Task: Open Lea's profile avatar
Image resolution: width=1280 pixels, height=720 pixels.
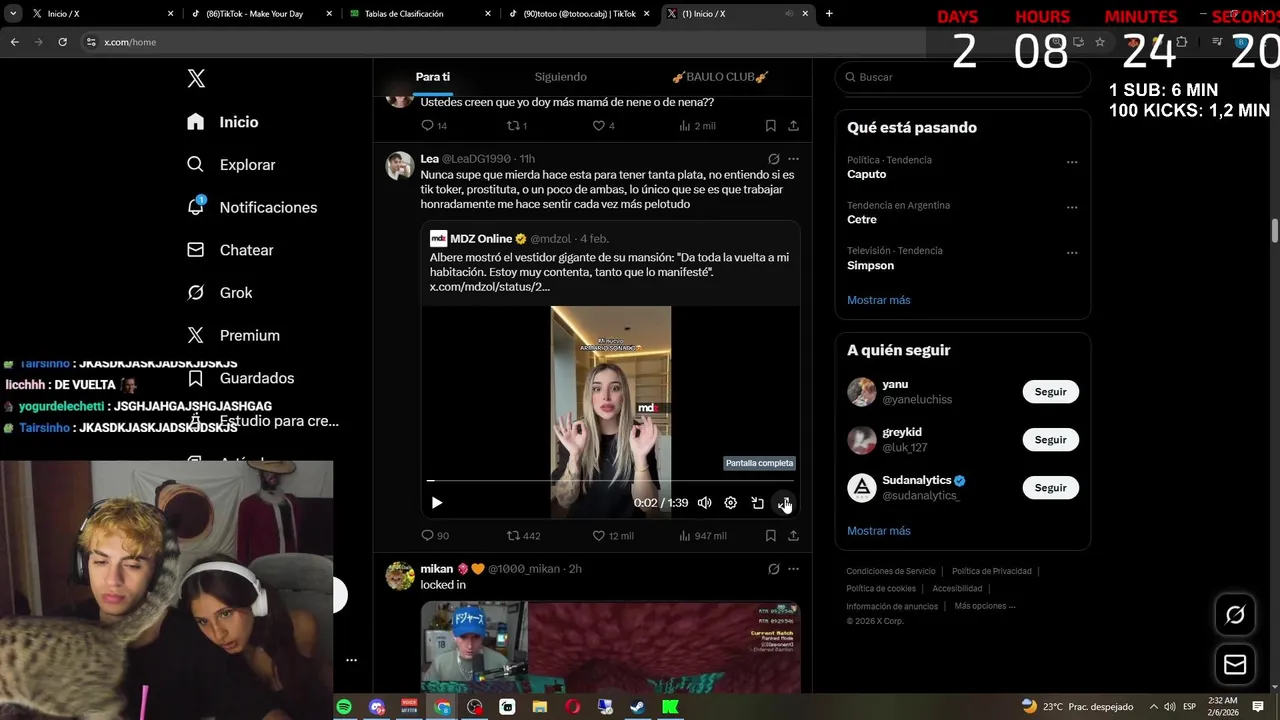Action: point(400,166)
